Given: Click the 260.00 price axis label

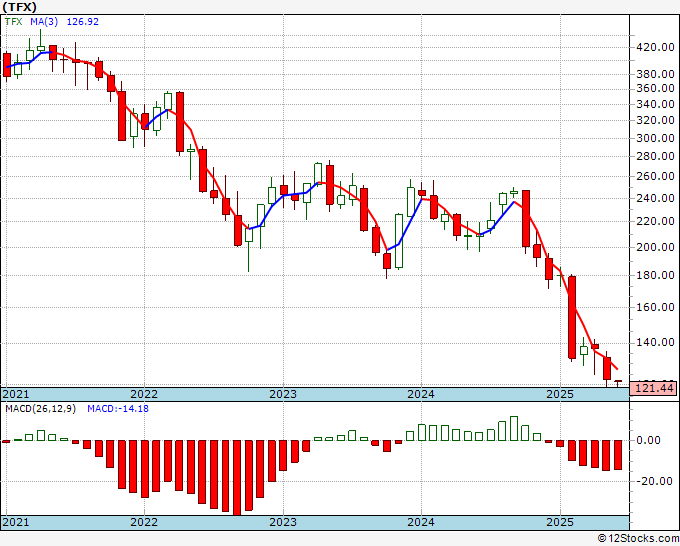Looking at the screenshot, I should coord(655,177).
